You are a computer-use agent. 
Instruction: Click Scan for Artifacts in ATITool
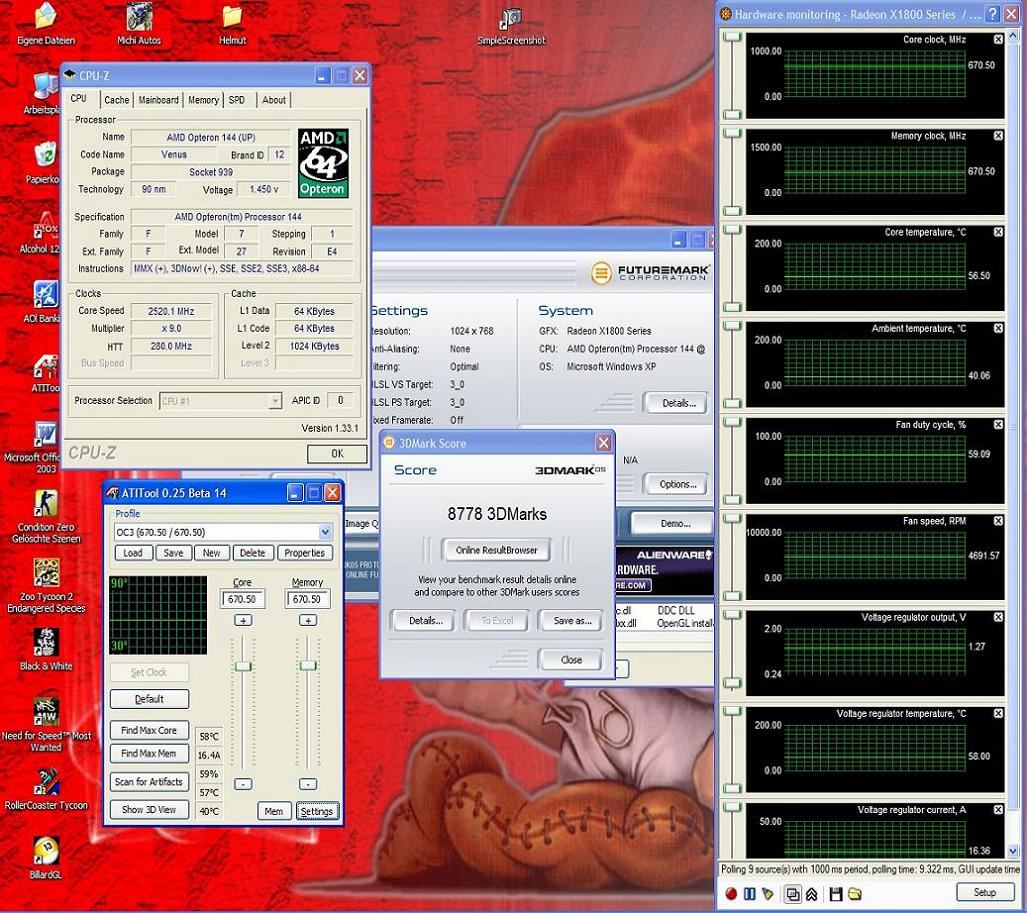pos(149,781)
